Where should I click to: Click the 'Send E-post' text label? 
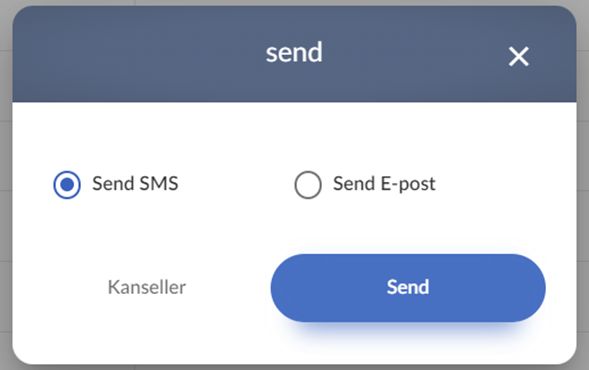click(384, 184)
